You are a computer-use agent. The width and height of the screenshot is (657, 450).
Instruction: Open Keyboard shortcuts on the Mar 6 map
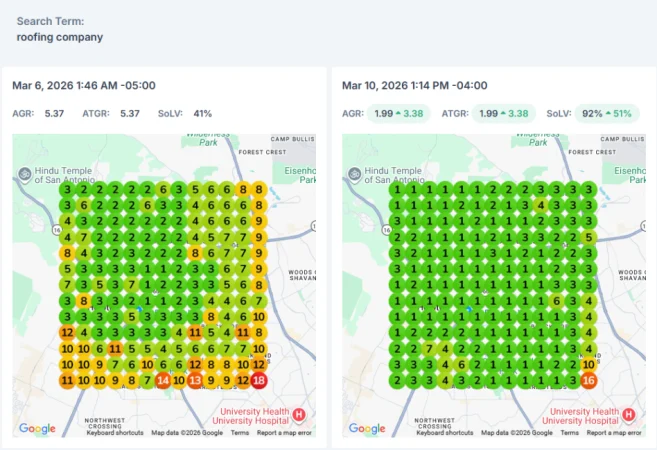pos(115,433)
